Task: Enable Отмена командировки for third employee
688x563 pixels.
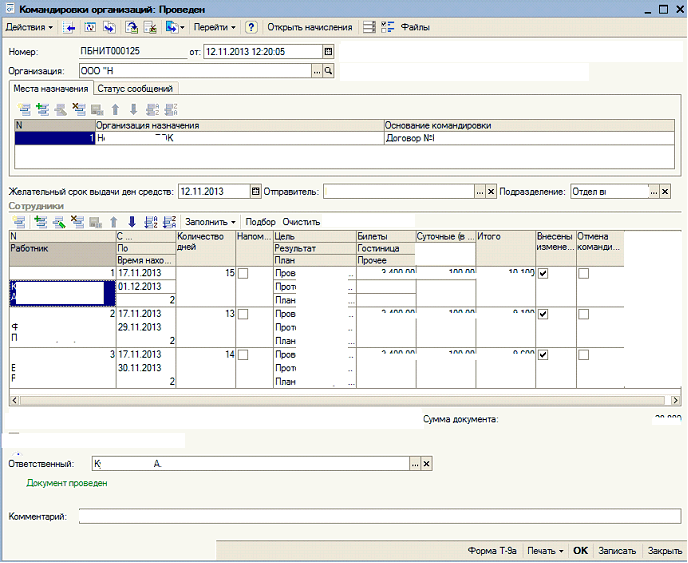Action: click(x=583, y=355)
